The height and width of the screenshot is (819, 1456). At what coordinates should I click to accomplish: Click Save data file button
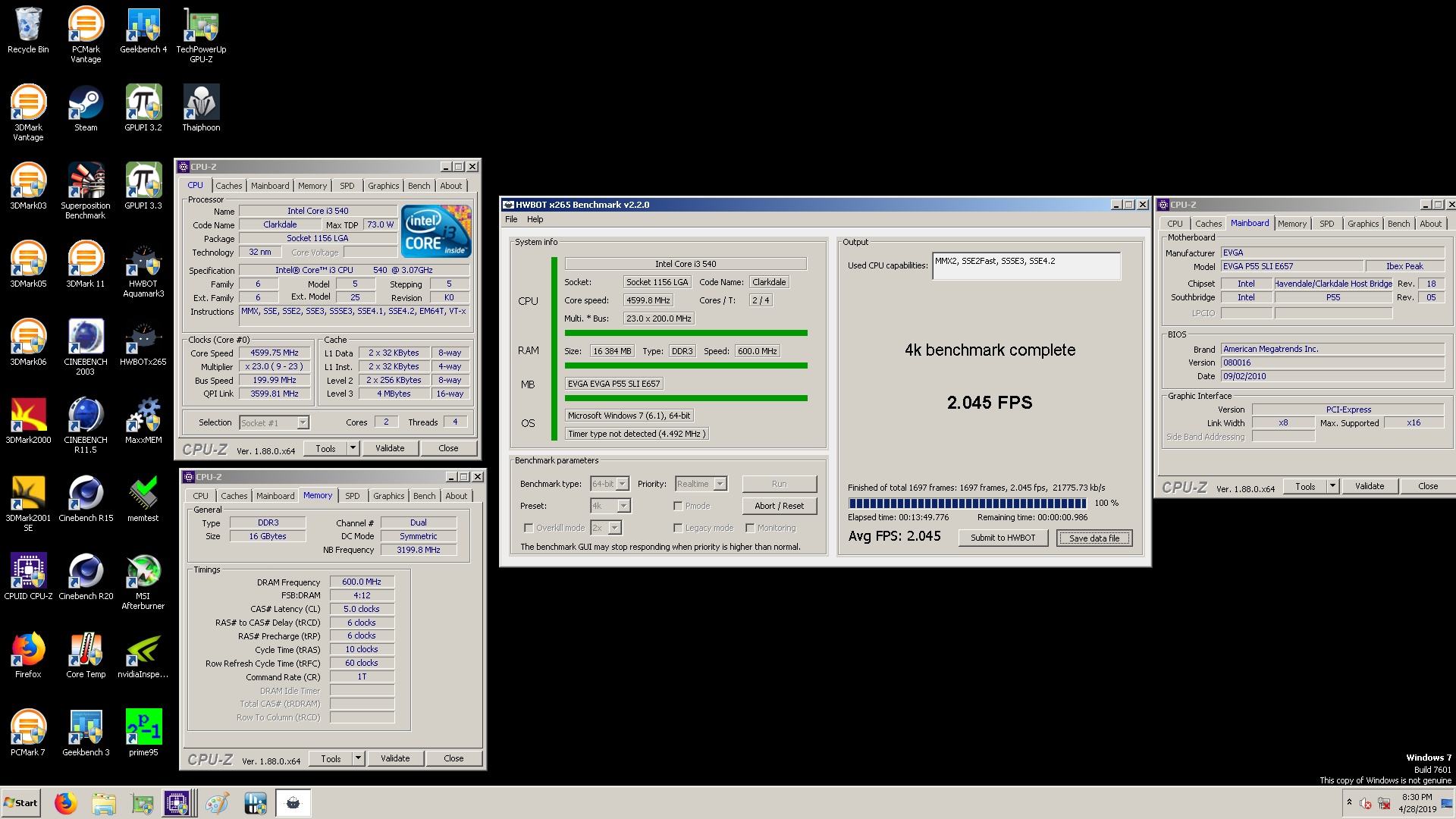1094,538
